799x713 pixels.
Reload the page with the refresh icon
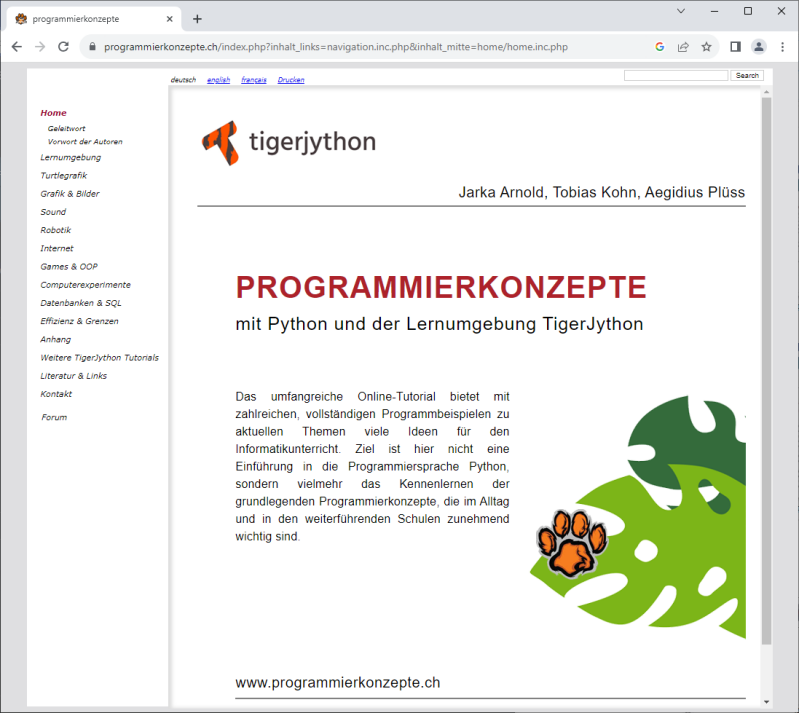(x=63, y=47)
